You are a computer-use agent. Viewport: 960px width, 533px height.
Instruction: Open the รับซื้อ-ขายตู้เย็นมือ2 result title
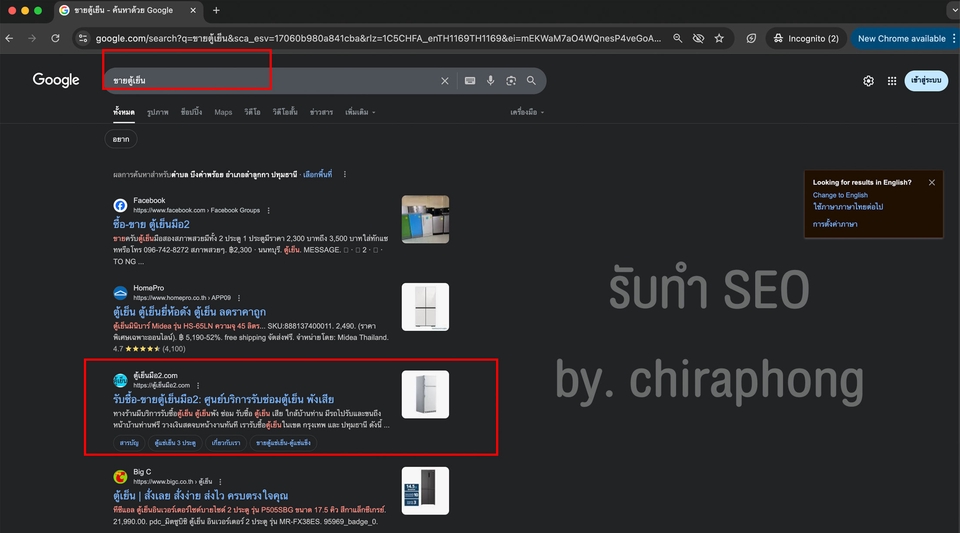click(x=223, y=399)
